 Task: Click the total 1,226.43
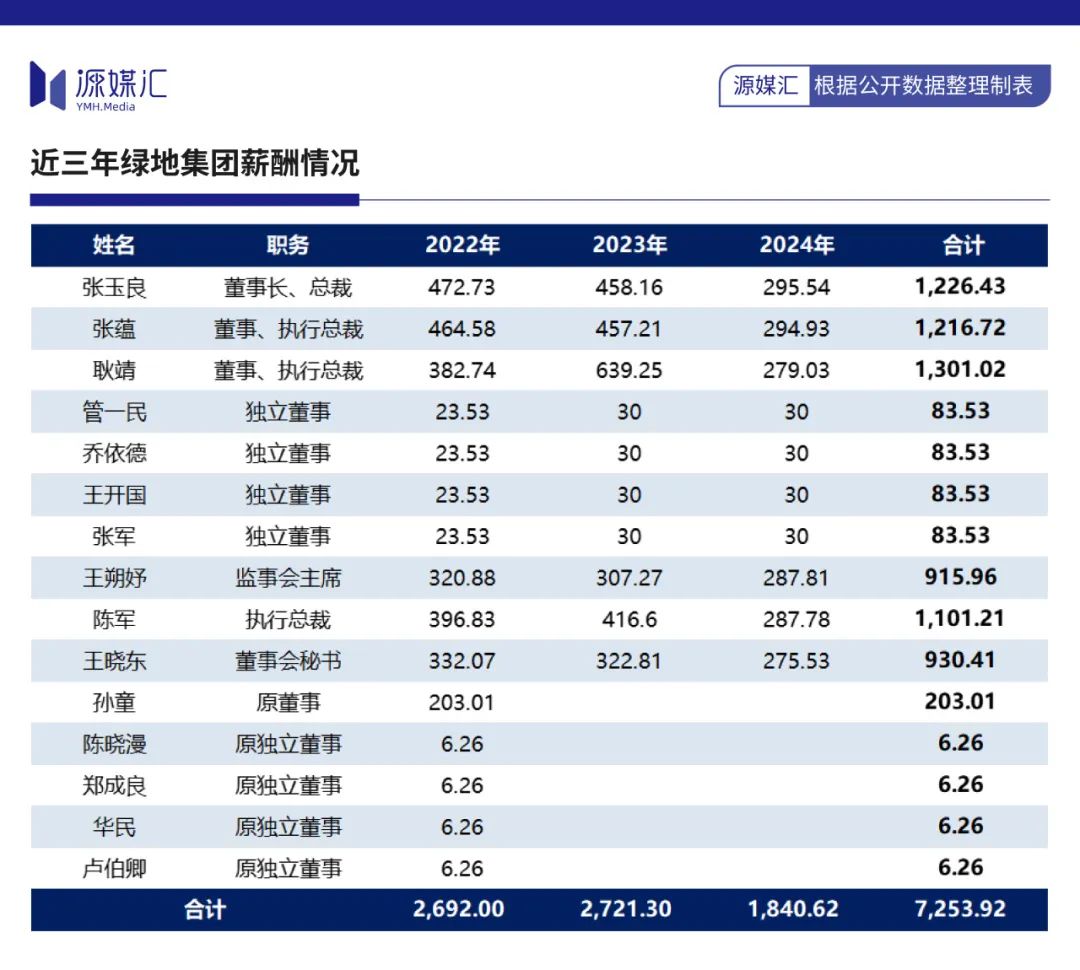pos(960,287)
